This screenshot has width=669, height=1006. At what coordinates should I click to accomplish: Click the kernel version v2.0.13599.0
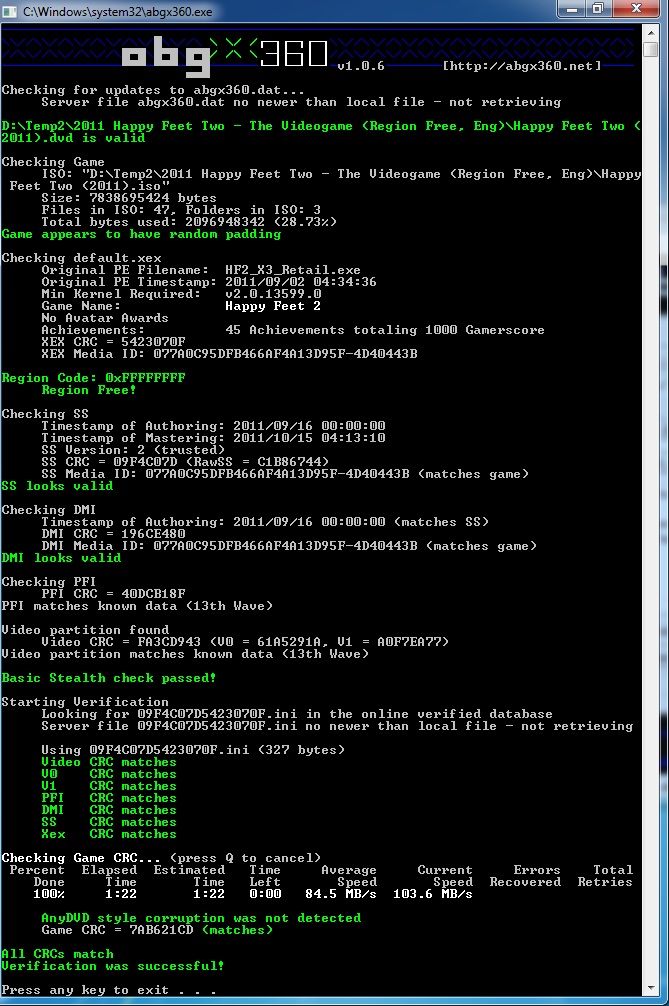pyautogui.click(x=273, y=294)
